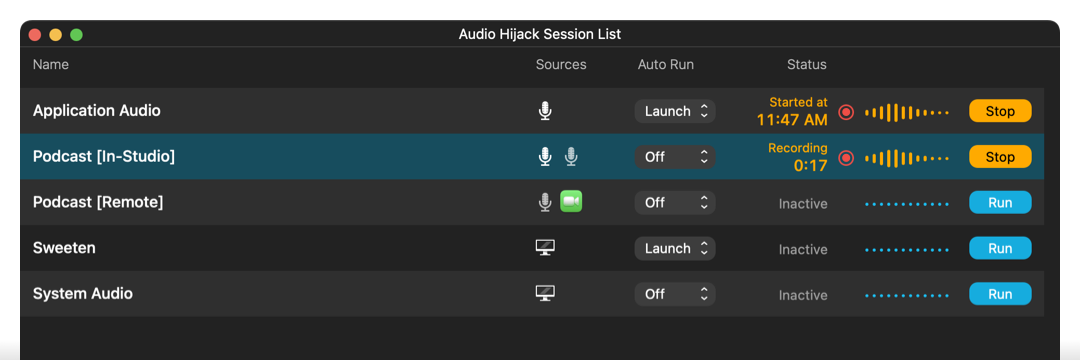
Task: Stop the Podcast [In-Studio] recording
Action: click(x=1000, y=157)
